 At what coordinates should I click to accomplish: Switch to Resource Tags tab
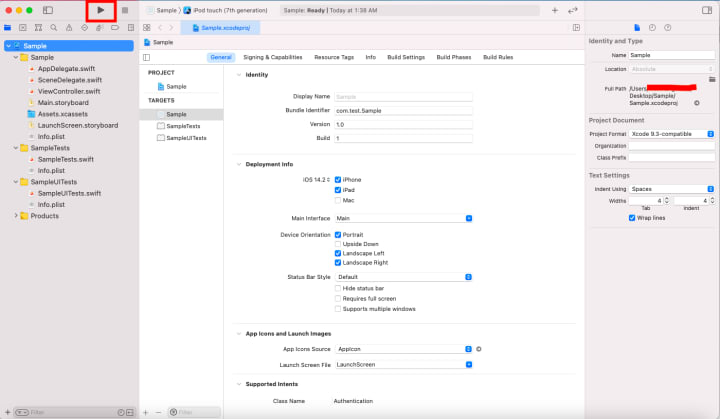(x=334, y=57)
